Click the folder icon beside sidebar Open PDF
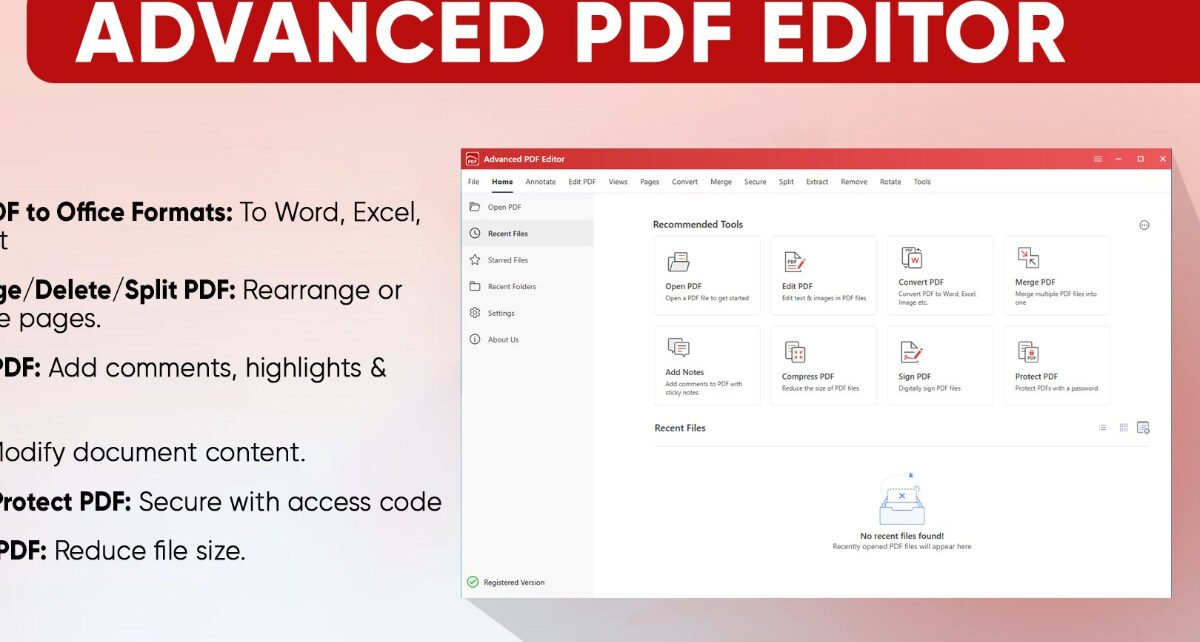This screenshot has height=642, width=1200. (475, 207)
